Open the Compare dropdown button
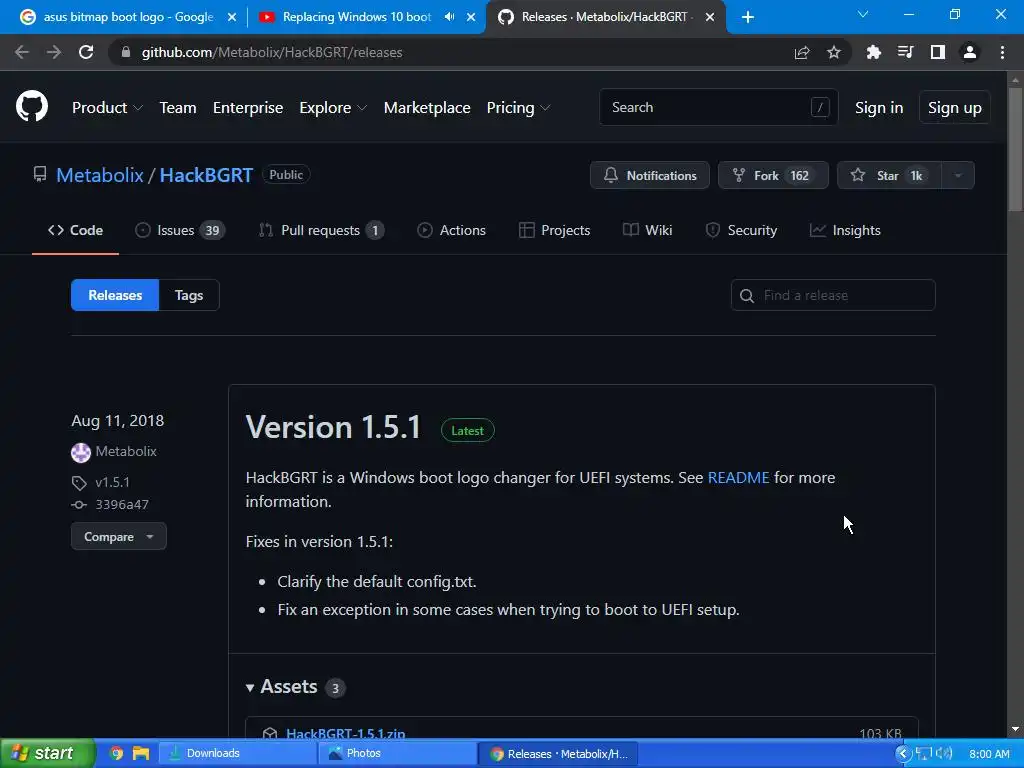Screen dimensions: 1024x768 pos(119,537)
